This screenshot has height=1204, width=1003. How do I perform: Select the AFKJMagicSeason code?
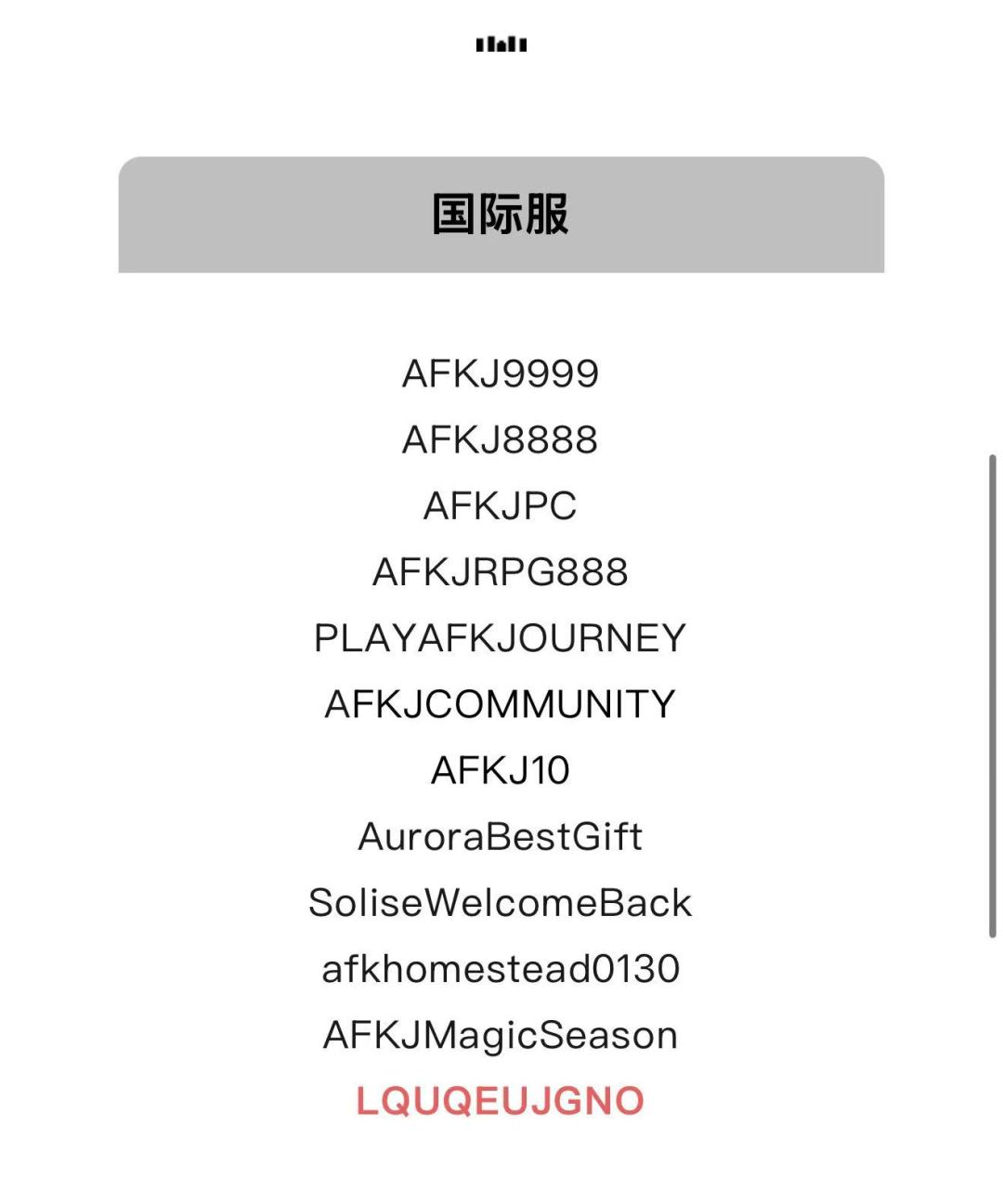tap(501, 1035)
